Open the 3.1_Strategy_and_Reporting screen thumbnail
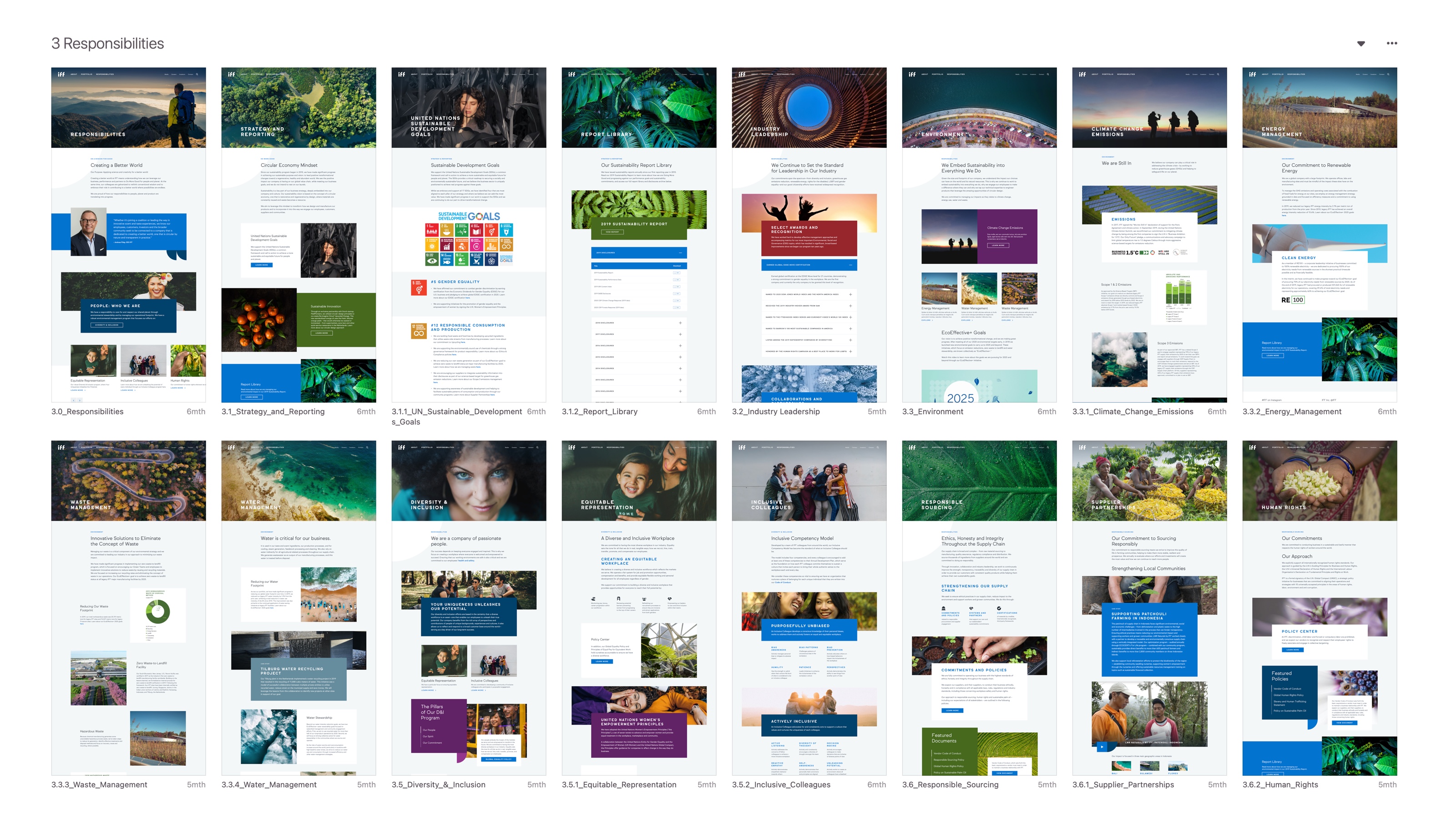 coord(298,235)
